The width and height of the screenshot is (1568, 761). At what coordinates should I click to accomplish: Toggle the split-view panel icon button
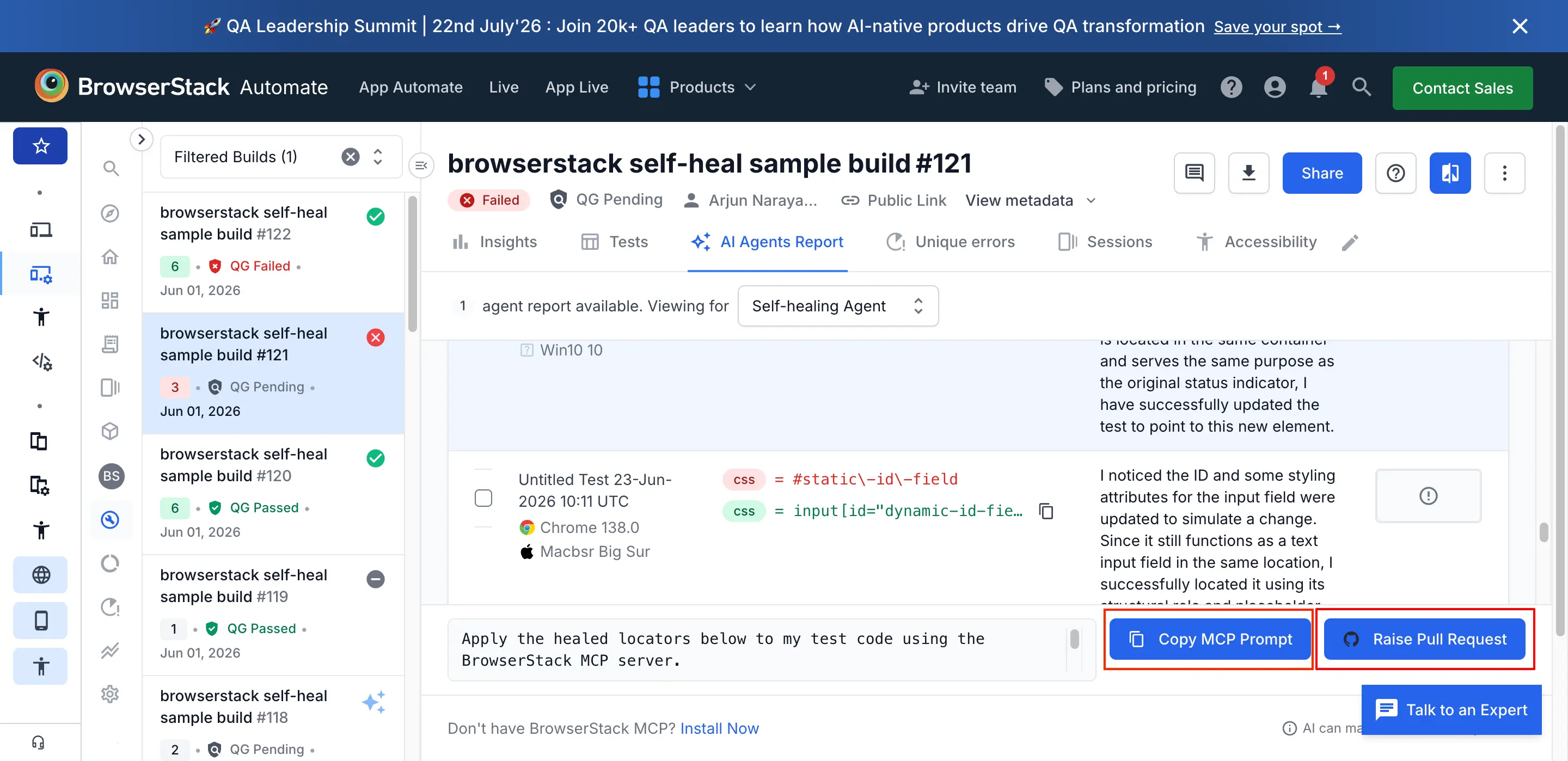click(x=1450, y=174)
